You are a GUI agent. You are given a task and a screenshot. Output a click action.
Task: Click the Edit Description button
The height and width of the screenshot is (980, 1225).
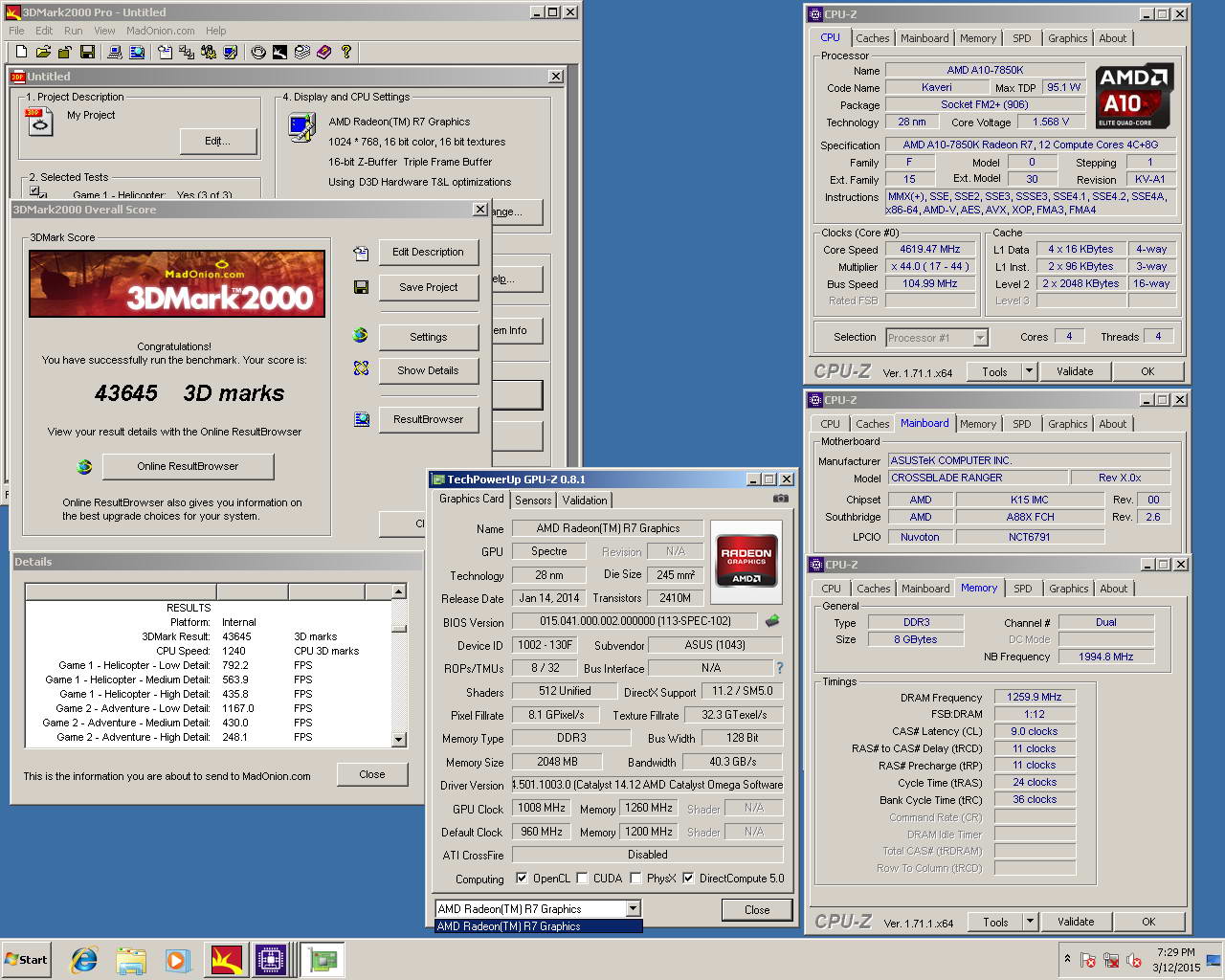coord(428,252)
